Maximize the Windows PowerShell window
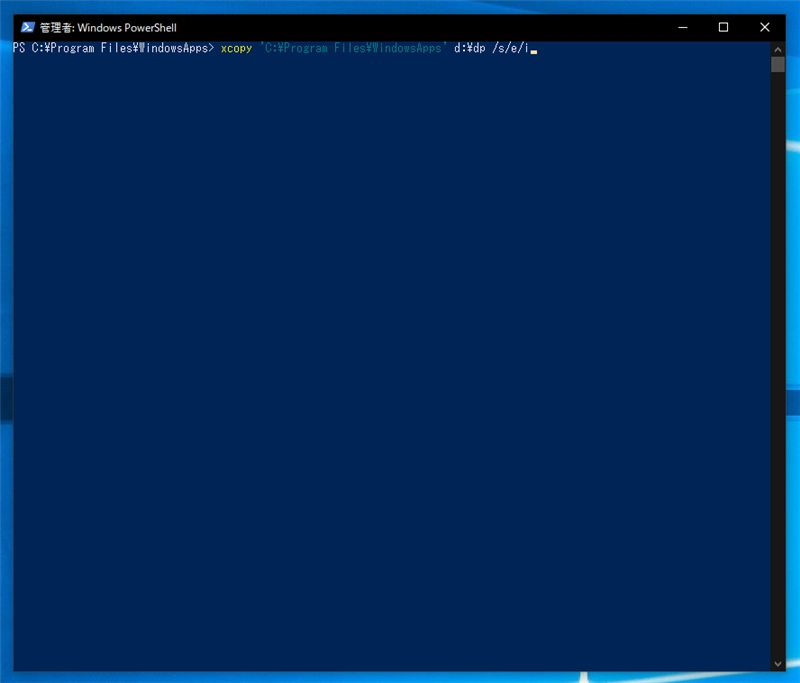This screenshot has height=683, width=800. [723, 28]
